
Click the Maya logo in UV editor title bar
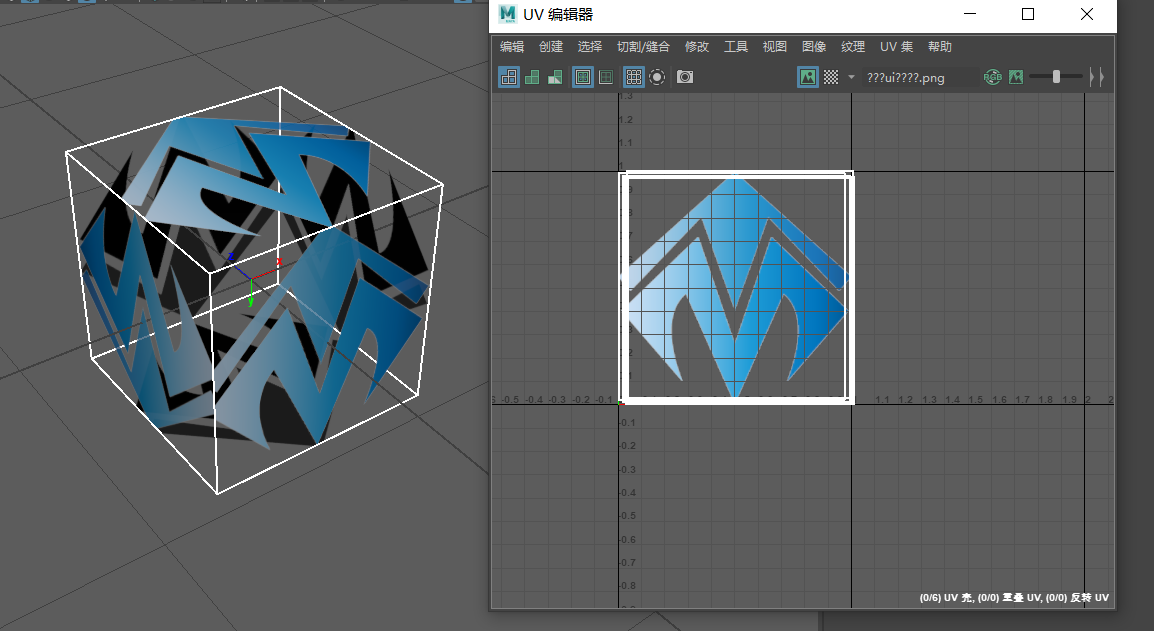[507, 14]
